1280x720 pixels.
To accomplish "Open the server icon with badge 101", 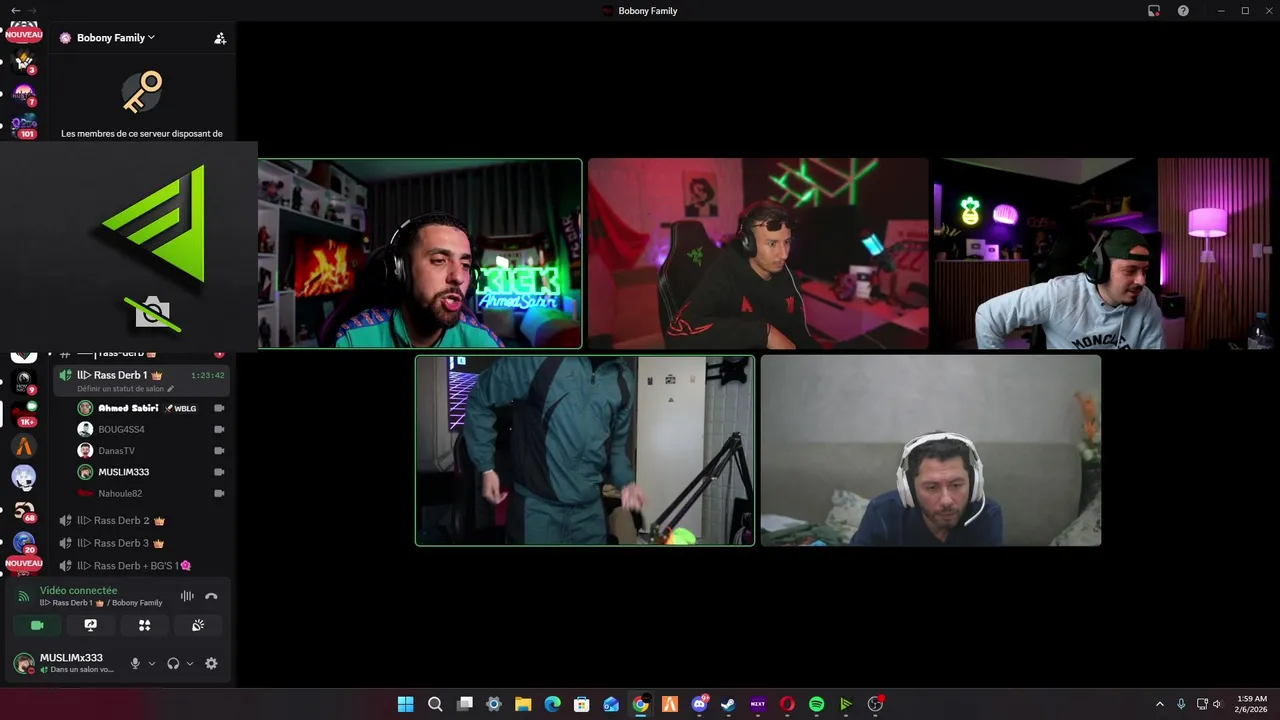I will [24, 126].
